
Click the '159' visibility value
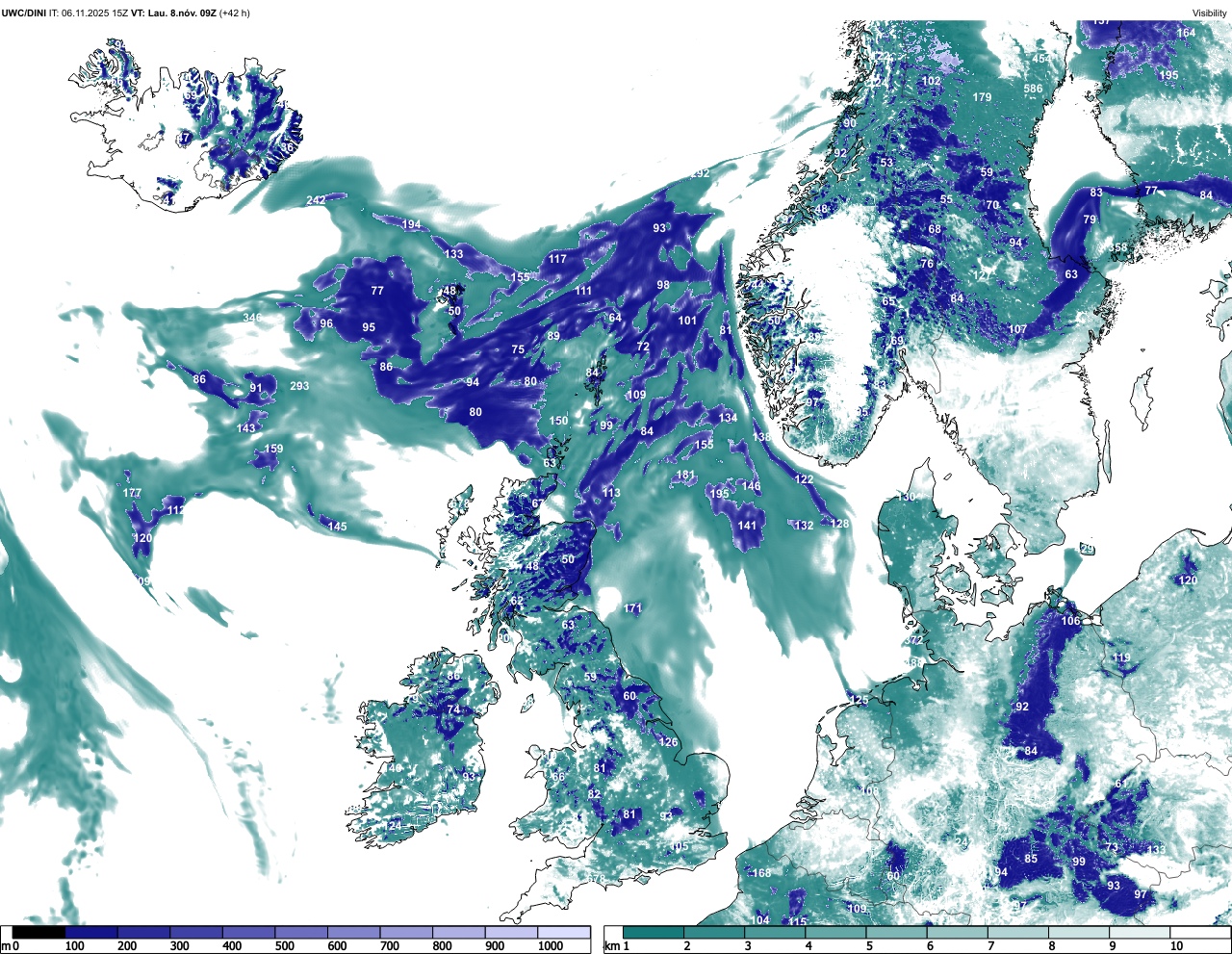click(x=274, y=449)
